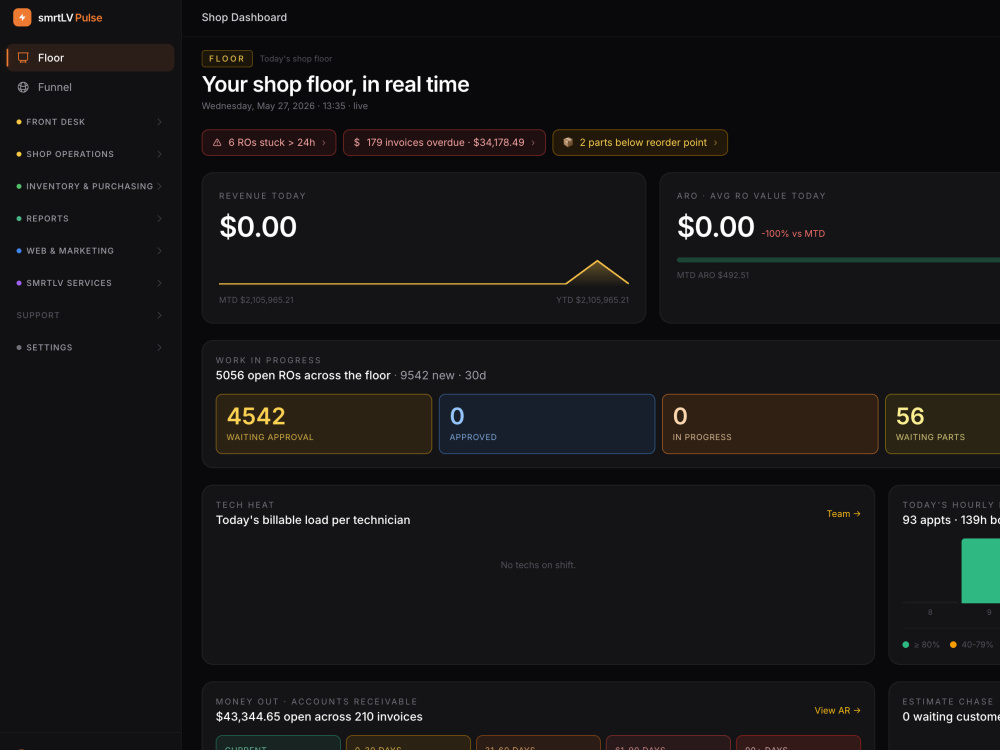Click the YTD $2,105,965.21 text
Image resolution: width=1000 pixels, height=750 pixels.
(x=592, y=300)
